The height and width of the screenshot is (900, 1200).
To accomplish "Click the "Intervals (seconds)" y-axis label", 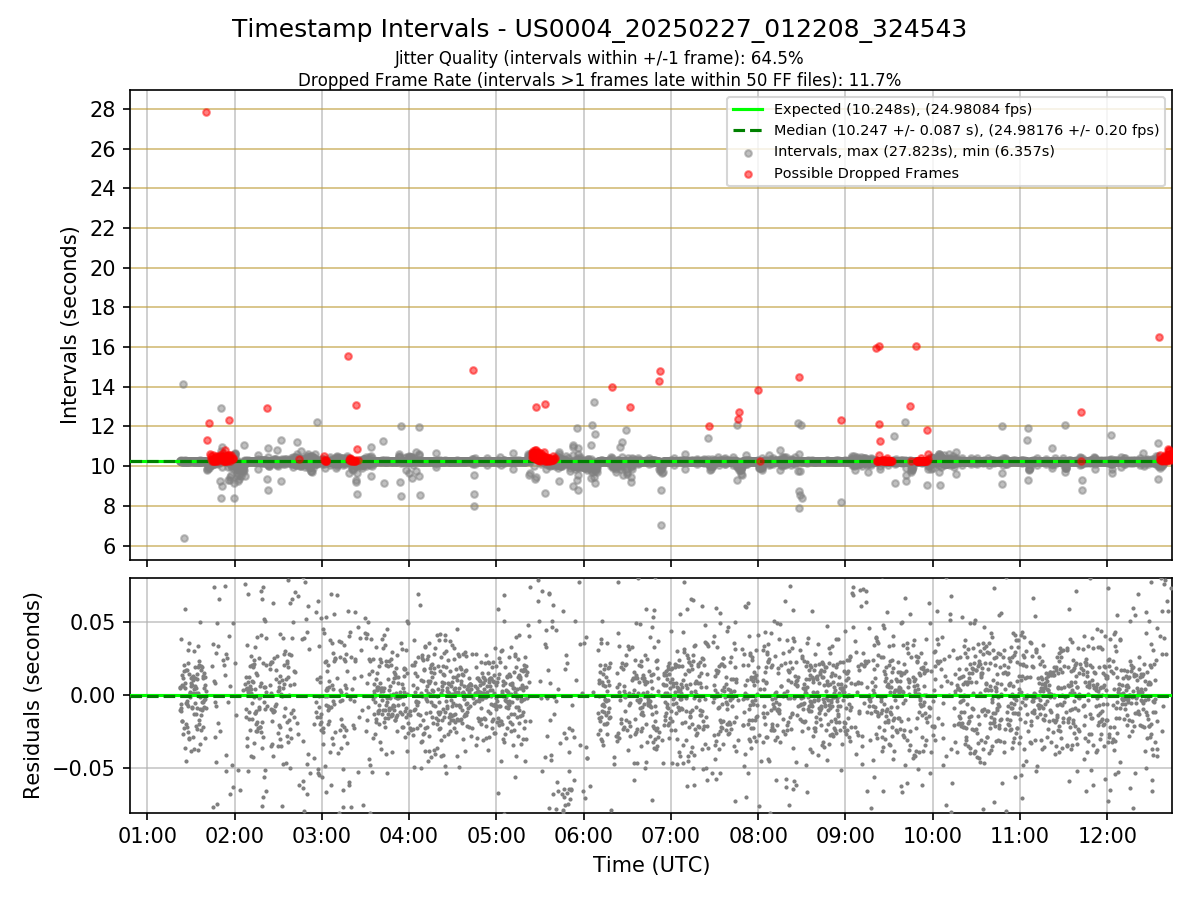I will [x=69, y=325].
